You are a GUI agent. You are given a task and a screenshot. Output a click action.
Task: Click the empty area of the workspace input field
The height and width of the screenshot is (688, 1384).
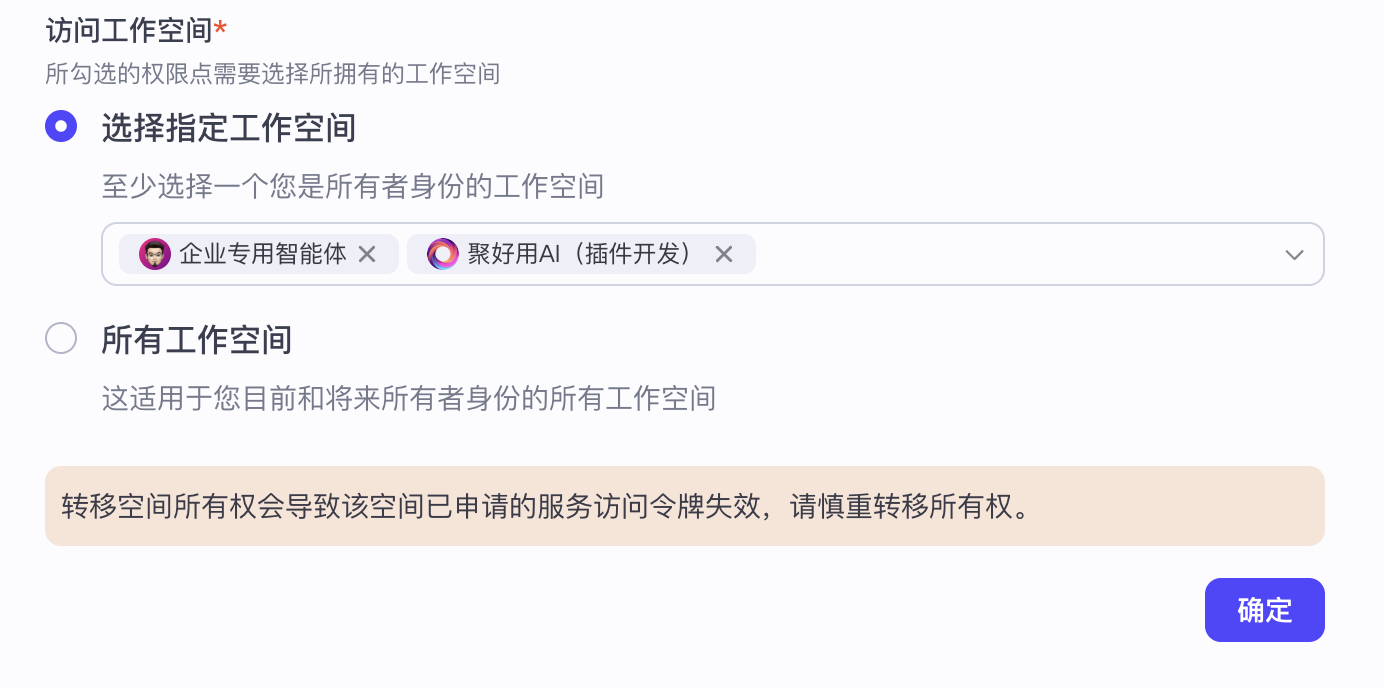tap(1000, 254)
